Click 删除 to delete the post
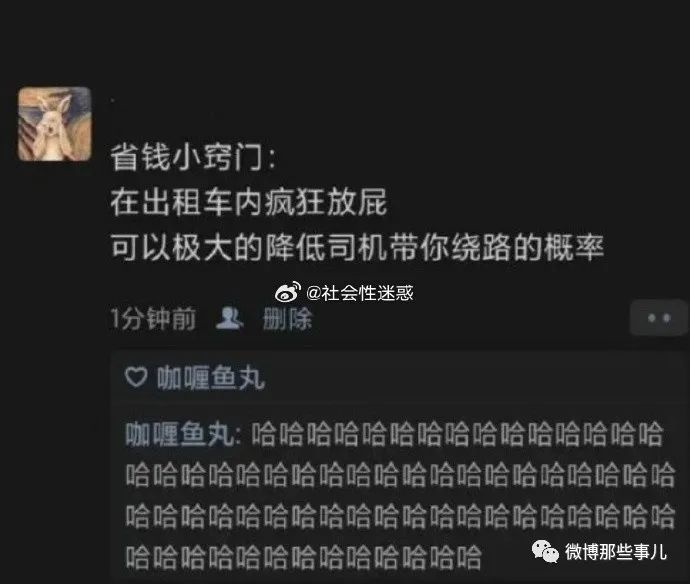 (287, 319)
